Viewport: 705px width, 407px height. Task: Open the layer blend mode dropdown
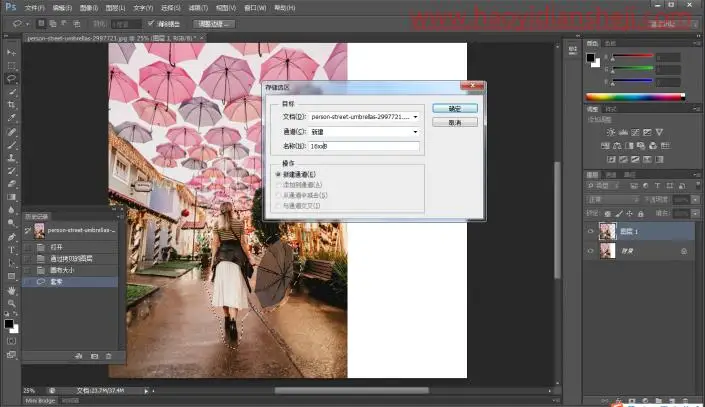613,199
